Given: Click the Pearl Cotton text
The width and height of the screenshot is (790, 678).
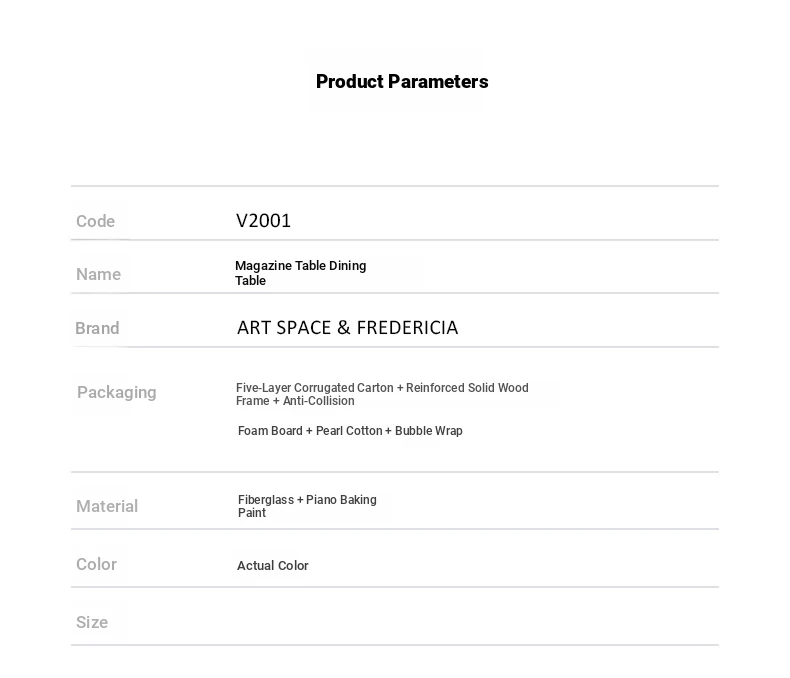Looking at the screenshot, I should [x=349, y=431].
